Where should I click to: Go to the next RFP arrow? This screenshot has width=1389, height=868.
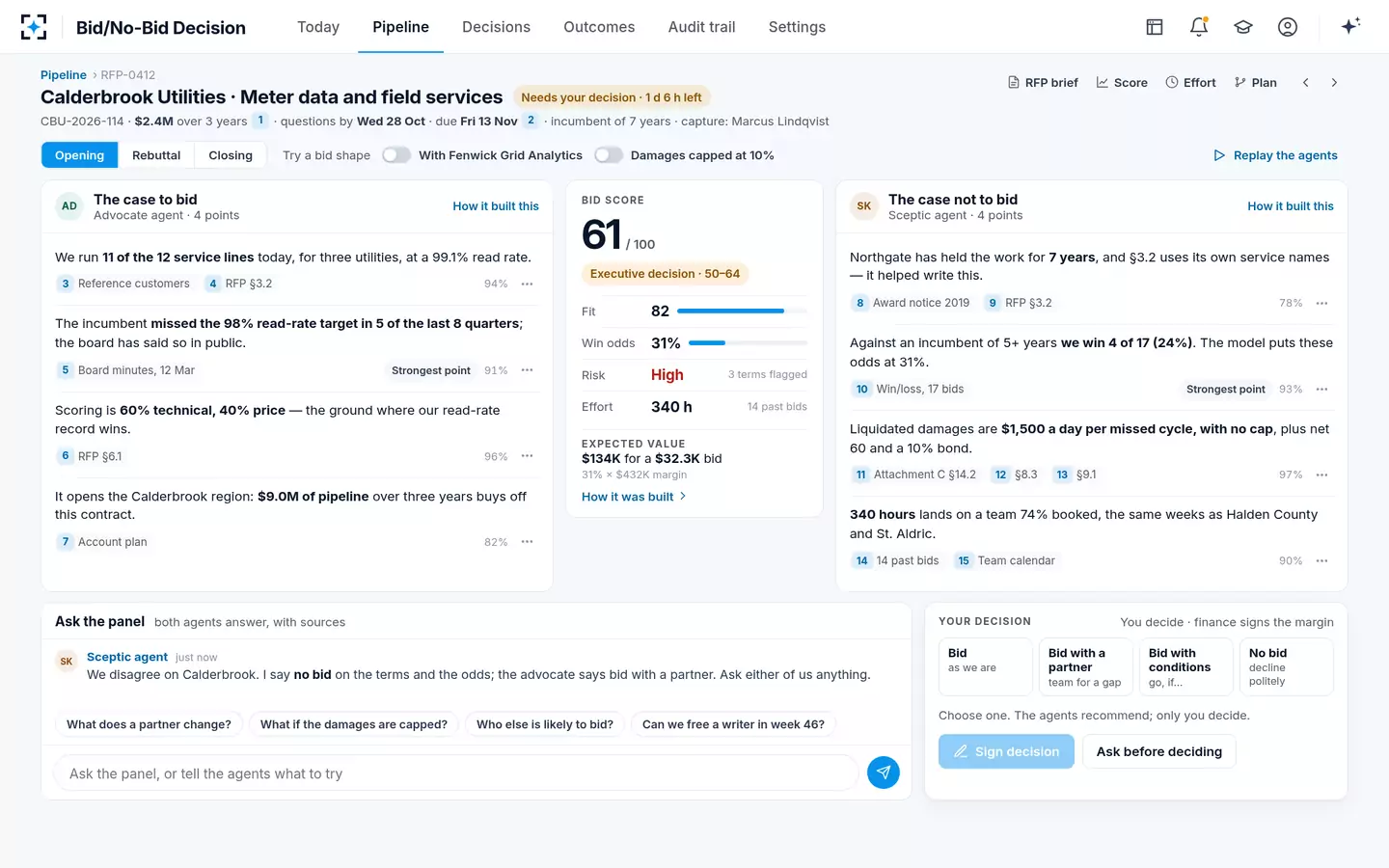(x=1334, y=83)
